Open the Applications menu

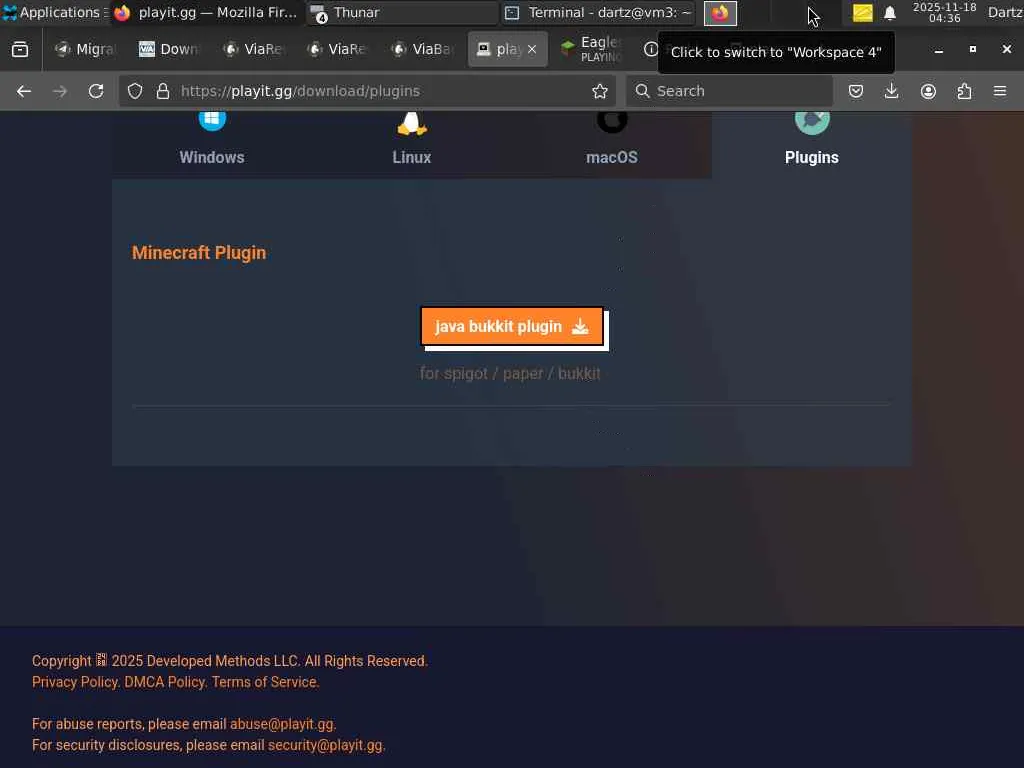click(54, 12)
